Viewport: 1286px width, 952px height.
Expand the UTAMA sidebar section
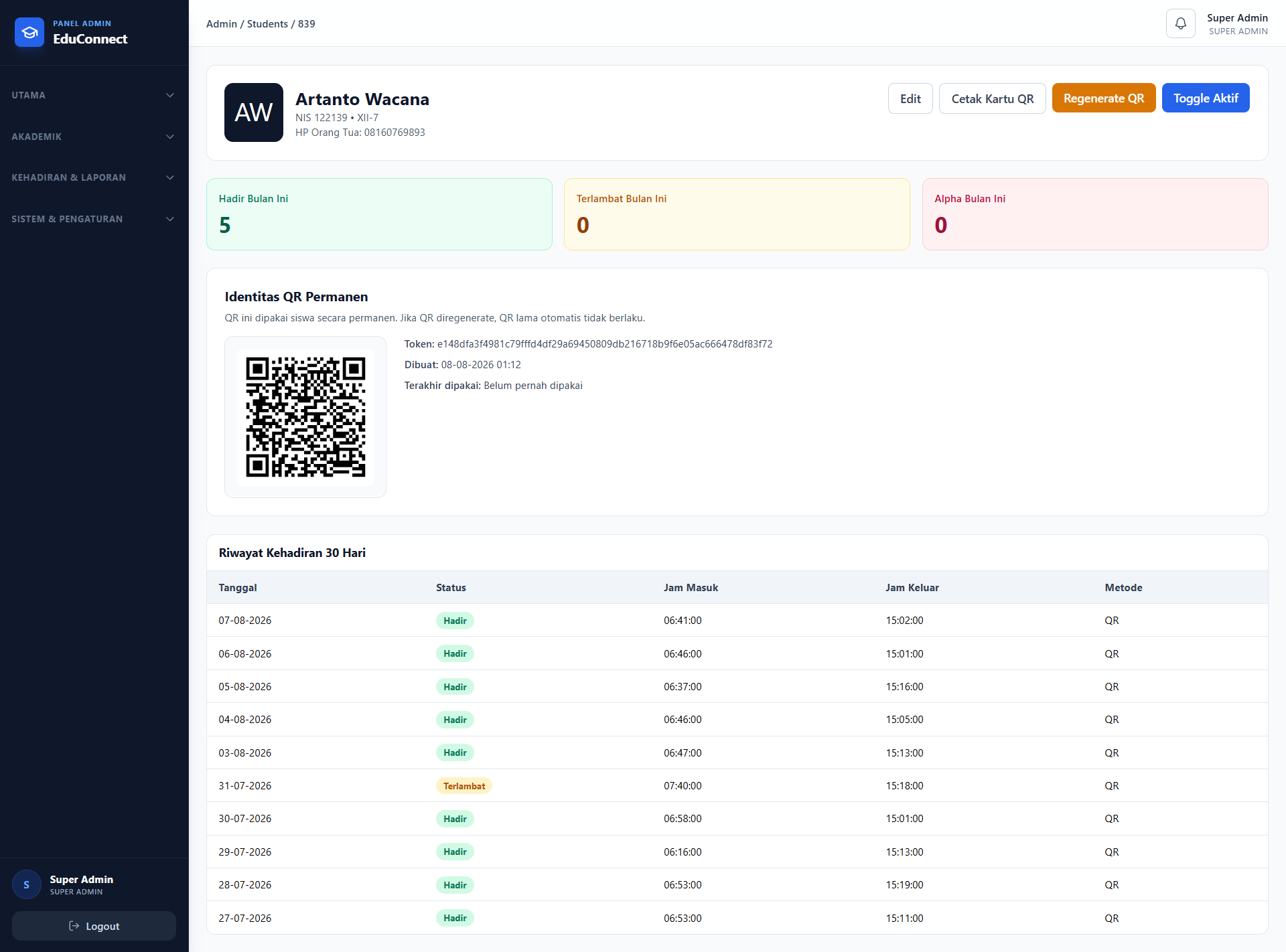[94, 95]
